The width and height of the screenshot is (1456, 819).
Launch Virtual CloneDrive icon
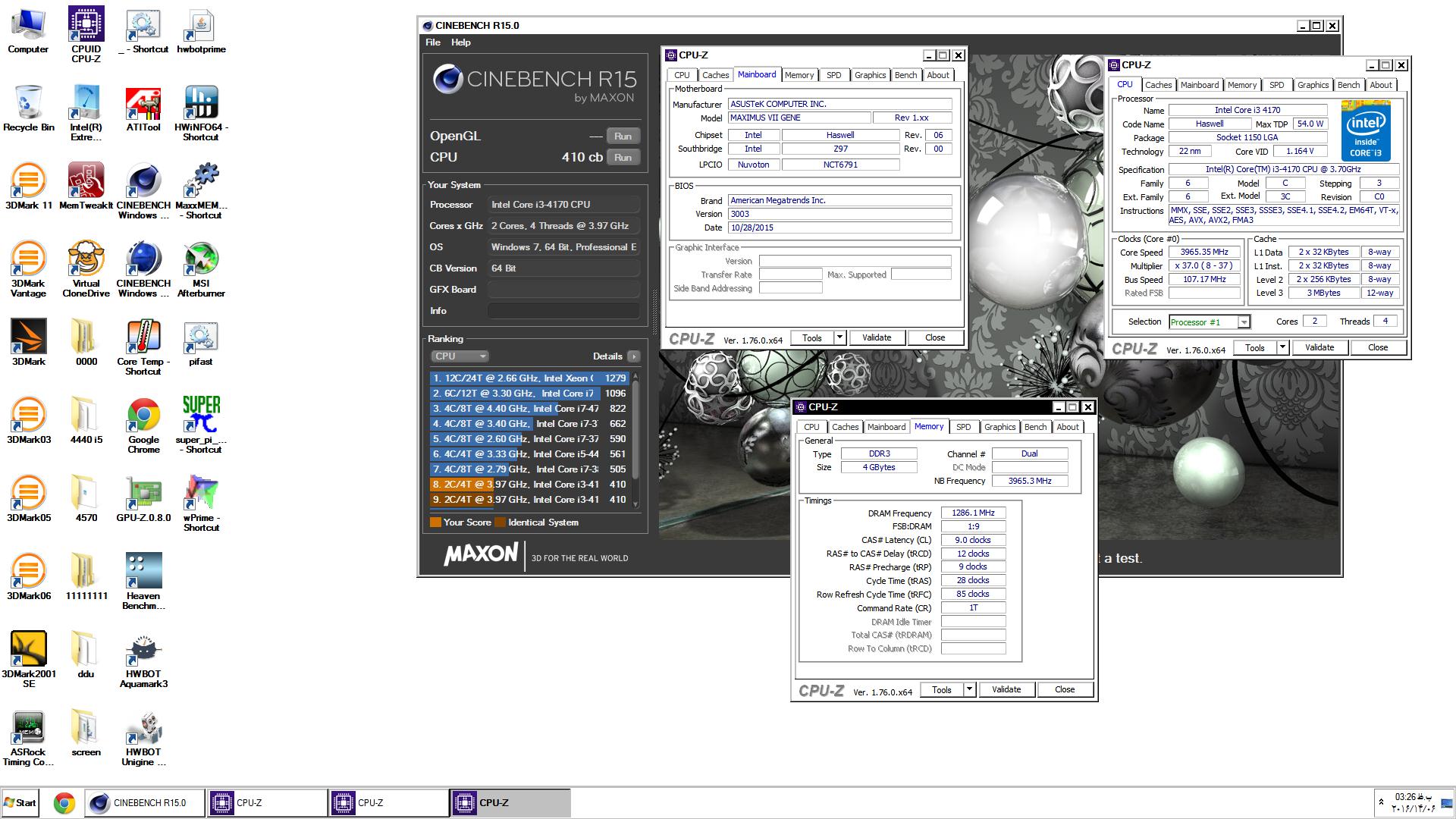(x=86, y=269)
